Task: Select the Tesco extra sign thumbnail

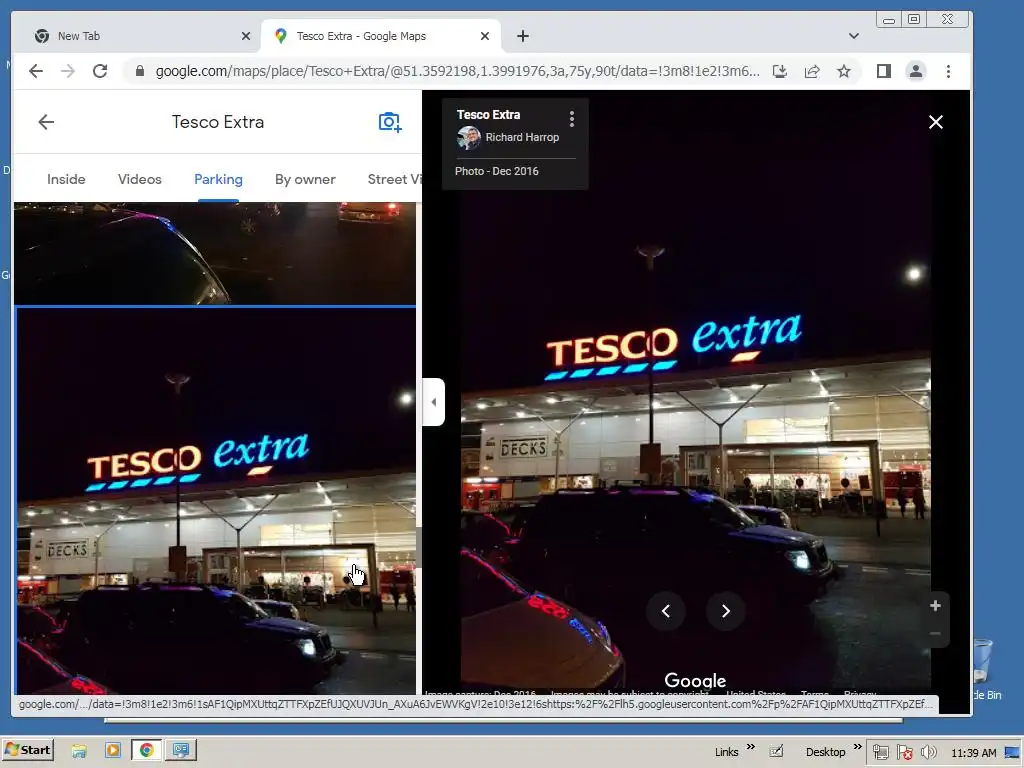Action: tap(216, 501)
